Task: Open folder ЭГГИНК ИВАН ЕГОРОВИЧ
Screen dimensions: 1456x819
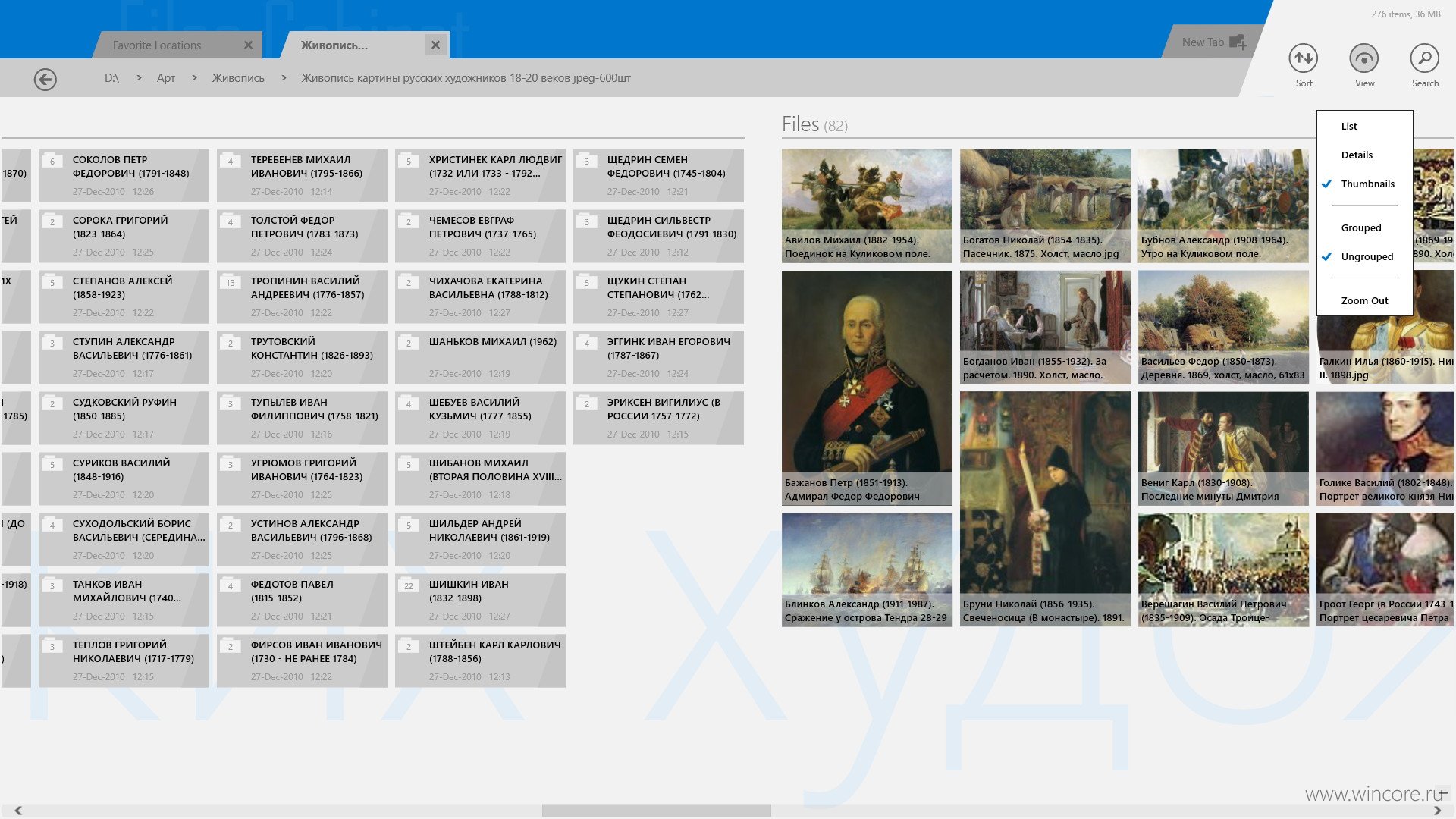Action: pos(658,357)
